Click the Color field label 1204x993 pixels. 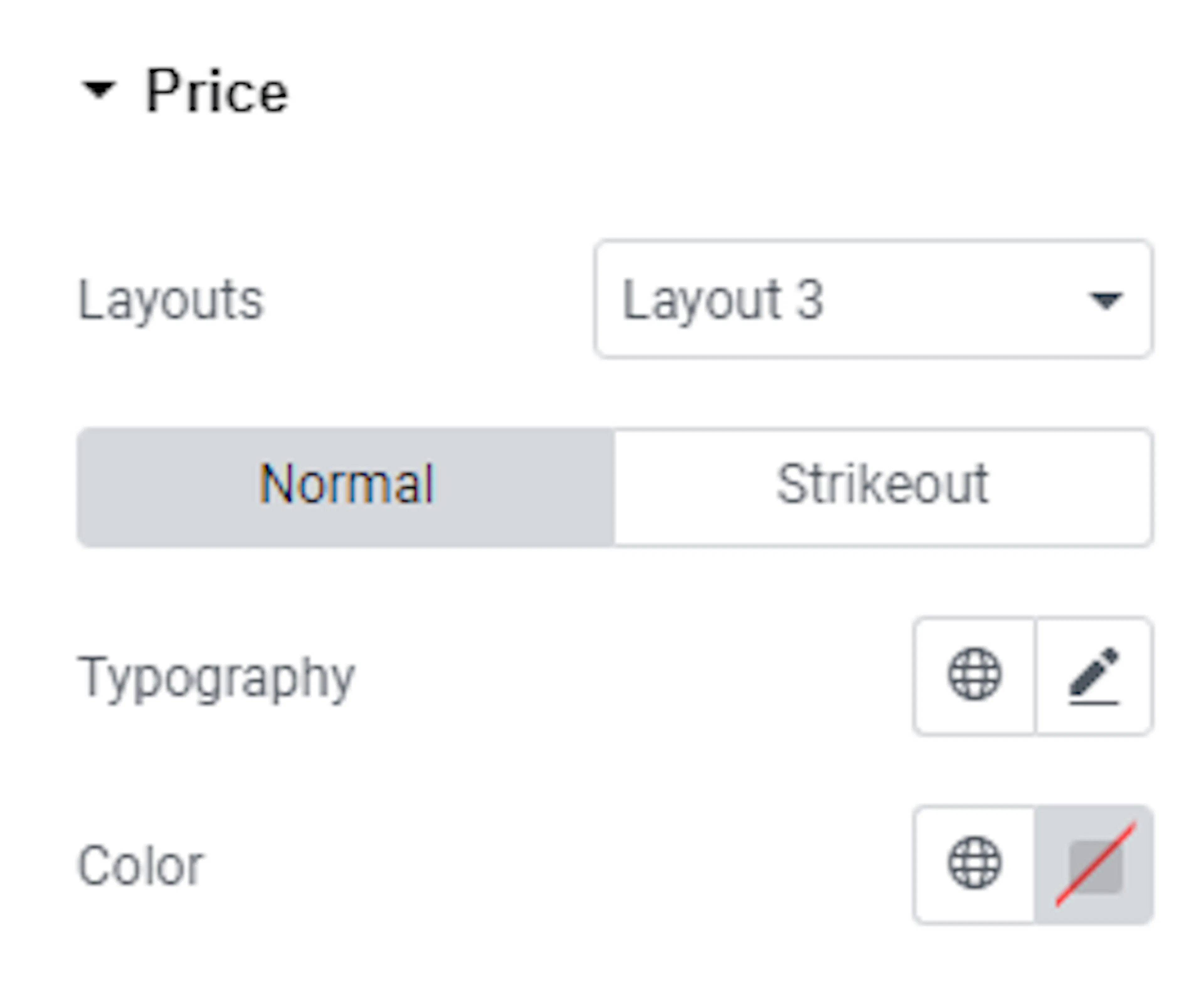click(141, 865)
